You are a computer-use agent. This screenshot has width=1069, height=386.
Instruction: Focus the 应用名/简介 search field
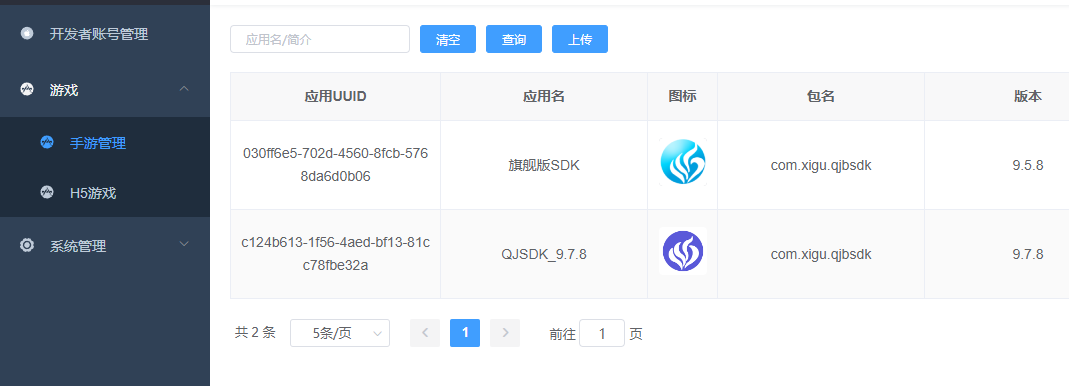320,39
